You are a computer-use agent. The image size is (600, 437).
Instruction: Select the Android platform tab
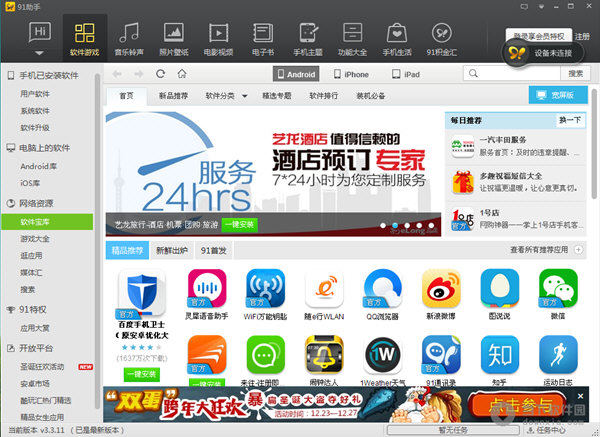click(x=296, y=74)
